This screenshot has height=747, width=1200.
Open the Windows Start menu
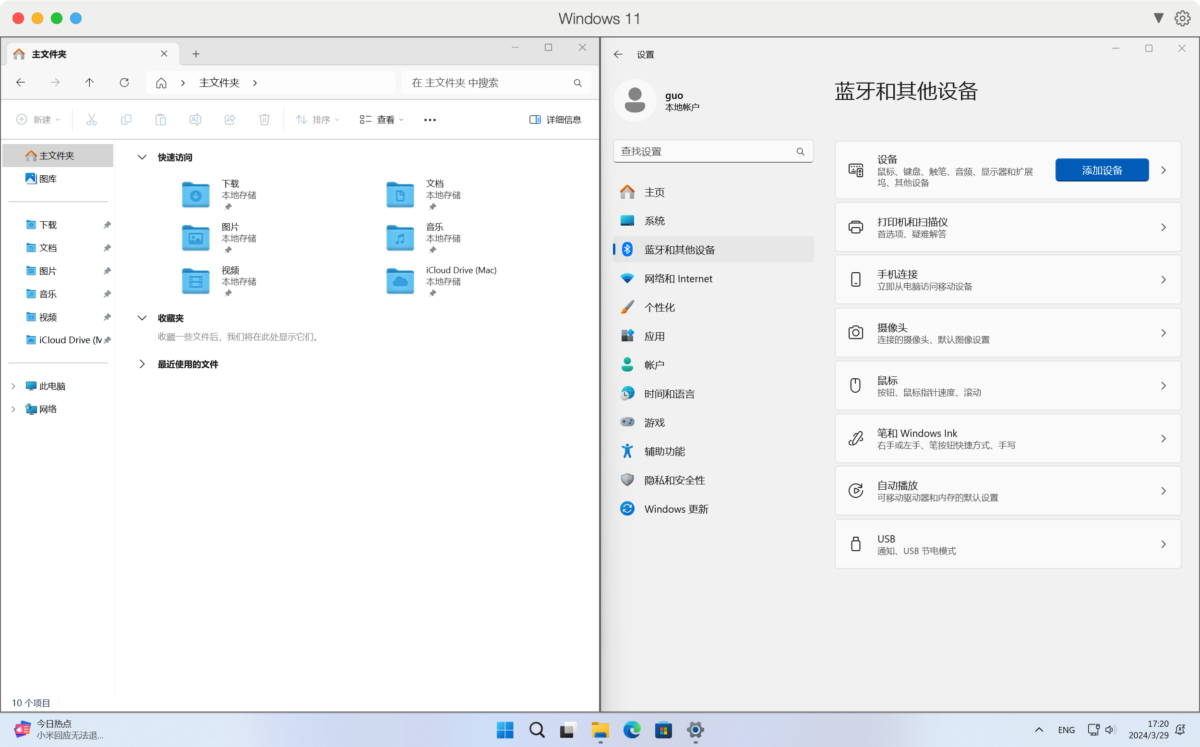tap(505, 730)
